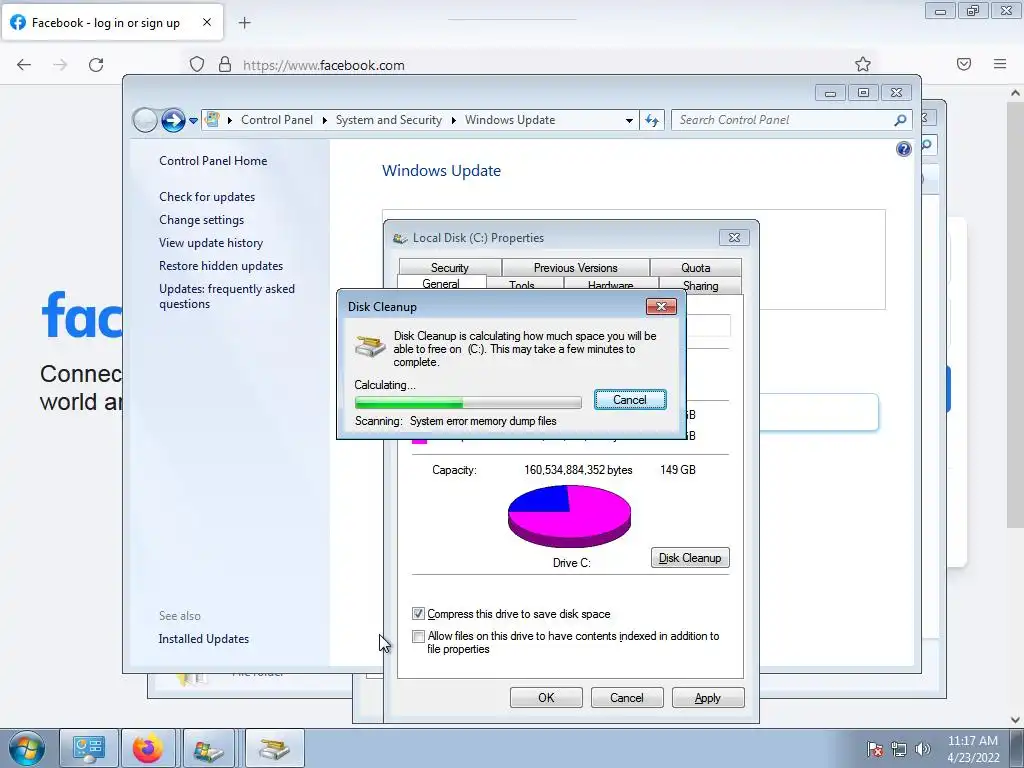Cancel the Disk Cleanup calculation
The height and width of the screenshot is (768, 1024).
coord(630,400)
